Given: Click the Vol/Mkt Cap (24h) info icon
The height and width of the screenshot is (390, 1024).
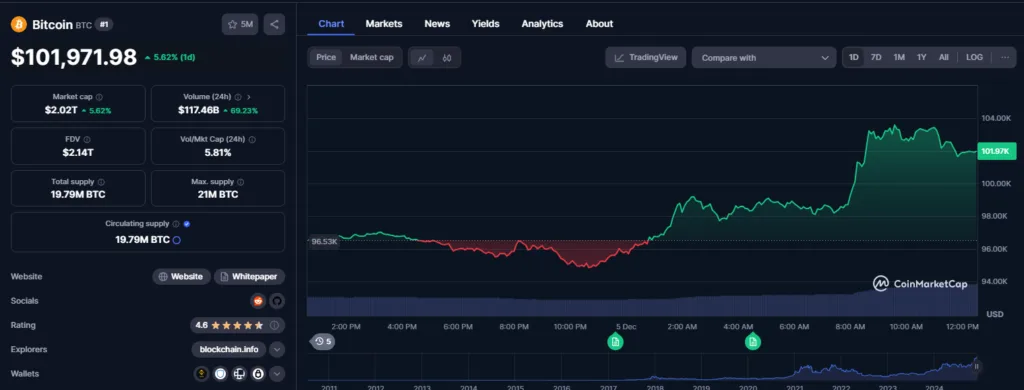Looking at the screenshot, I should 252,139.
